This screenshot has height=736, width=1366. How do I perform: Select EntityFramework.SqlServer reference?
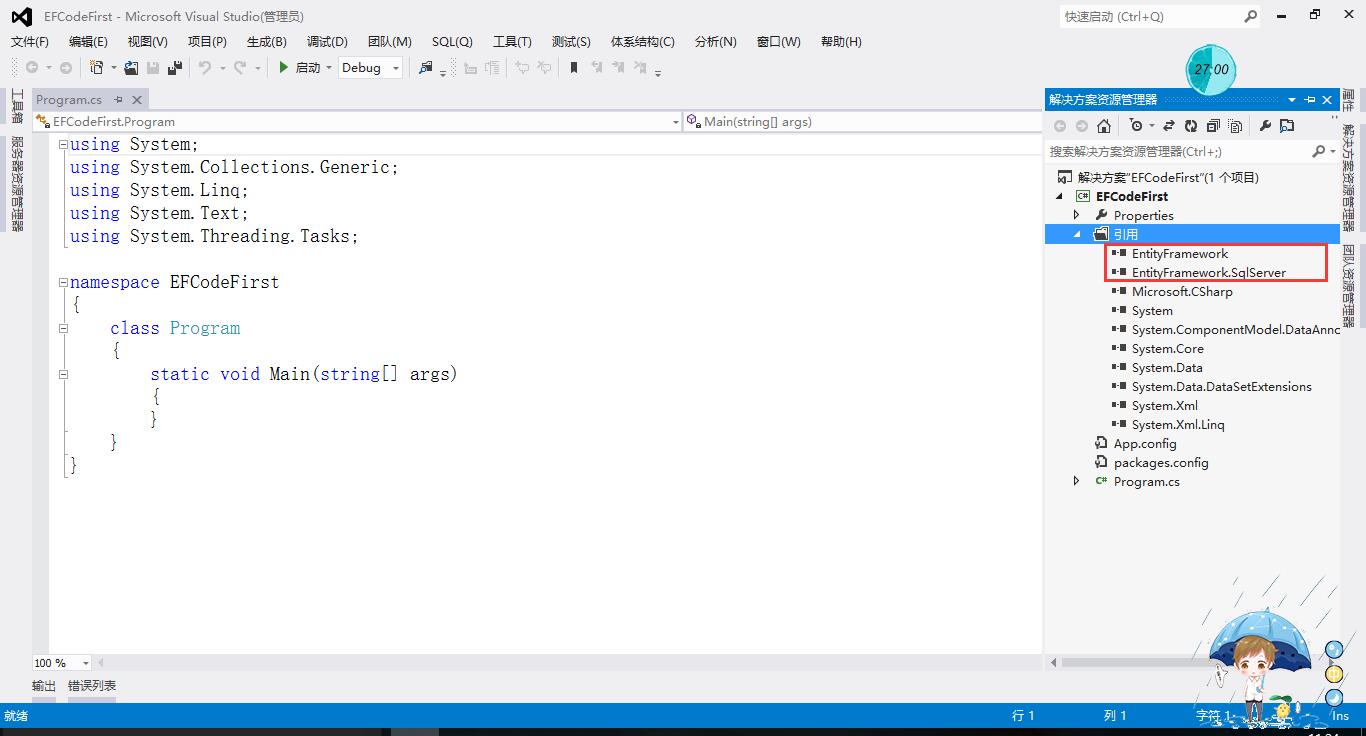pos(1209,272)
